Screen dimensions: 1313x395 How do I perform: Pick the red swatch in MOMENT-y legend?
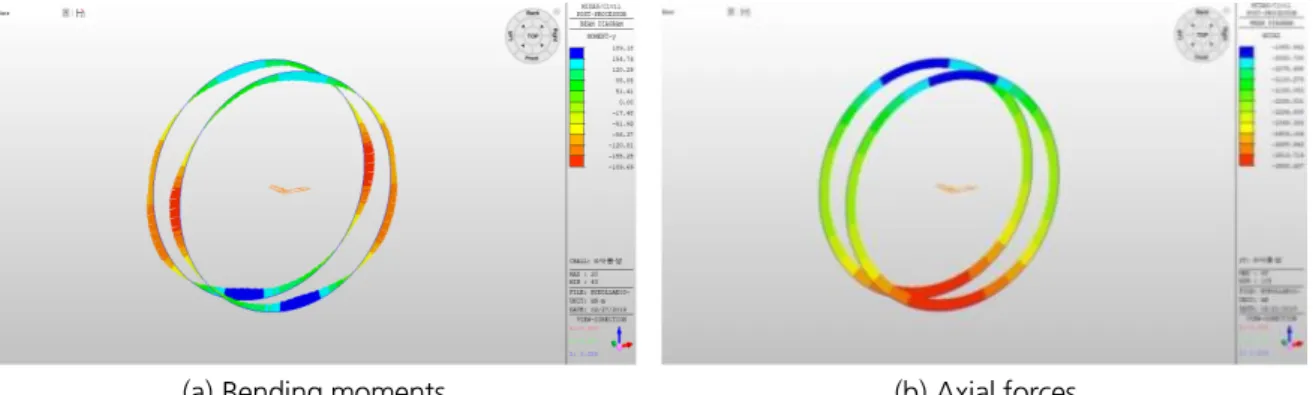(577, 161)
